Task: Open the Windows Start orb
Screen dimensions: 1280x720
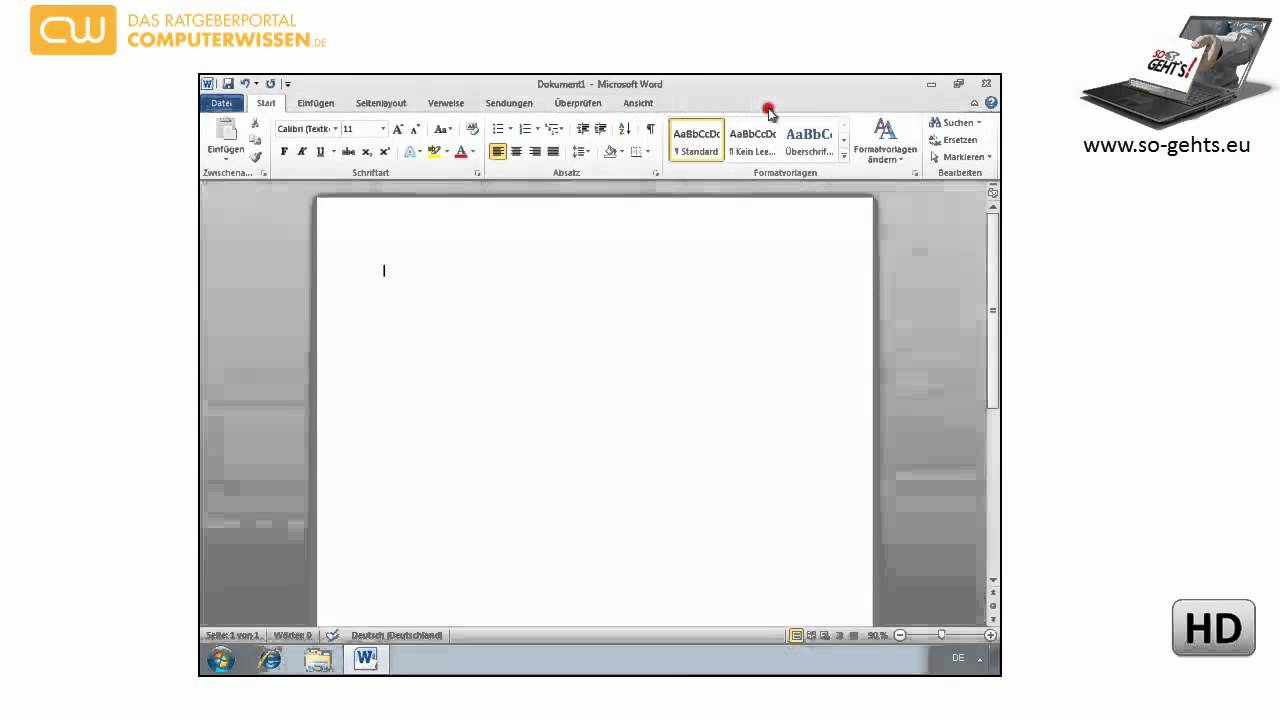Action: click(x=221, y=660)
